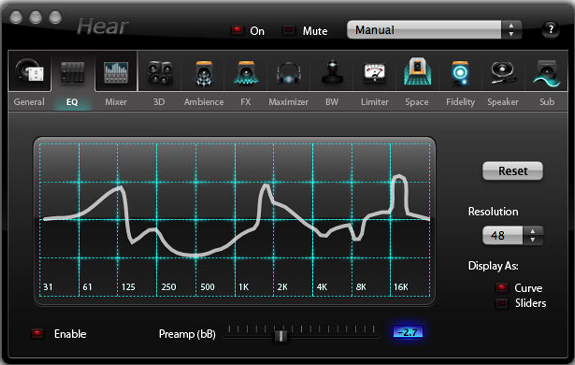Open the Space tab label
This screenshot has height=365, width=575.
[417, 102]
